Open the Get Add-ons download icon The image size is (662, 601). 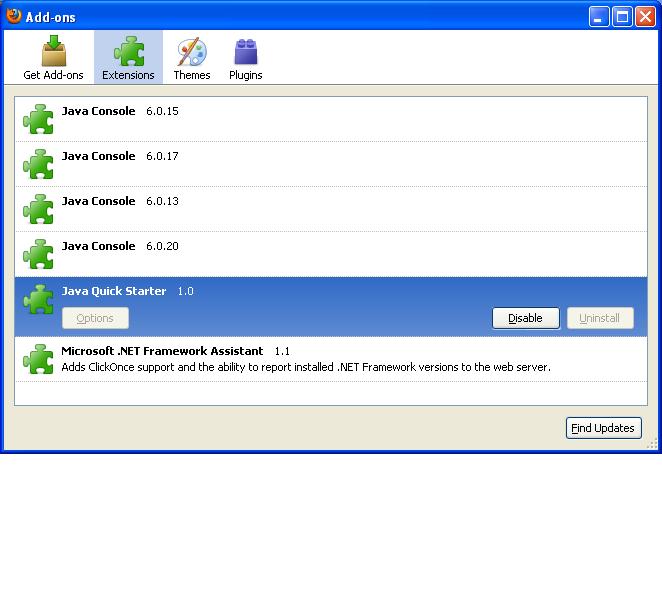[54, 51]
